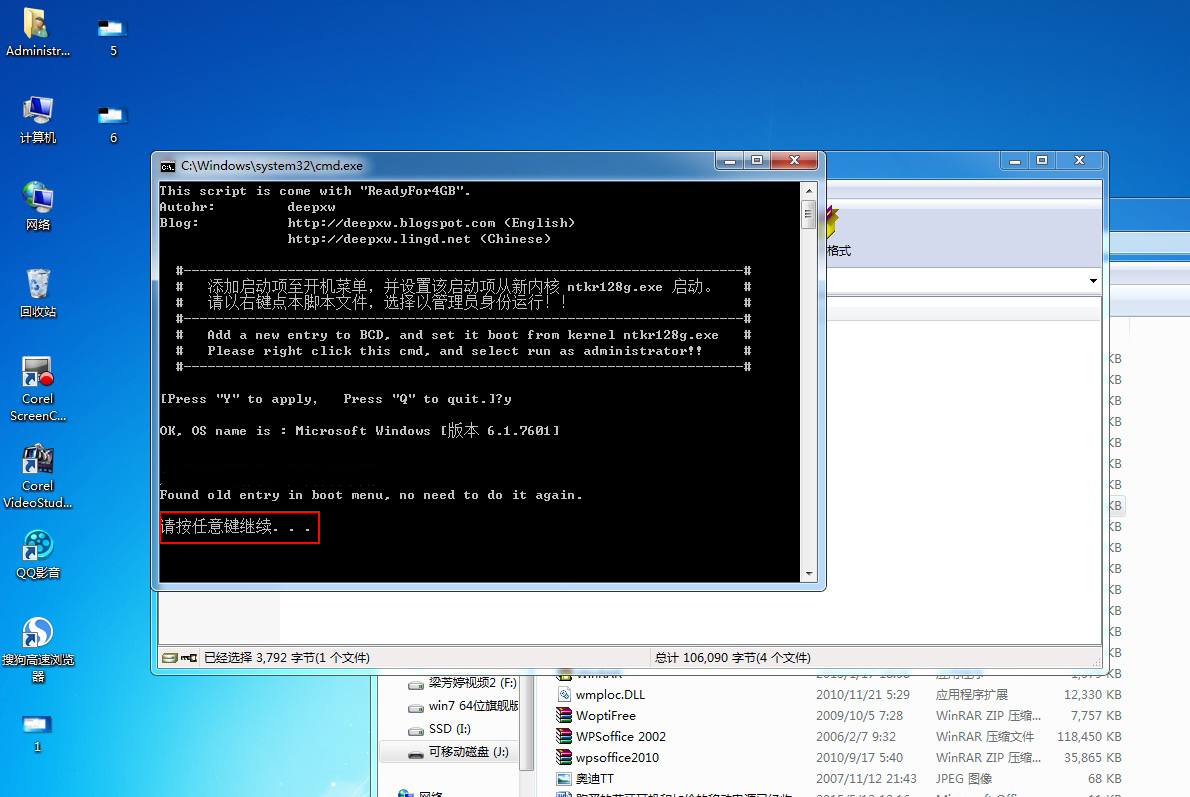Screen dimensions: 1190x797
Task: Click the 7,757 KB size cell
Action: point(1096,715)
